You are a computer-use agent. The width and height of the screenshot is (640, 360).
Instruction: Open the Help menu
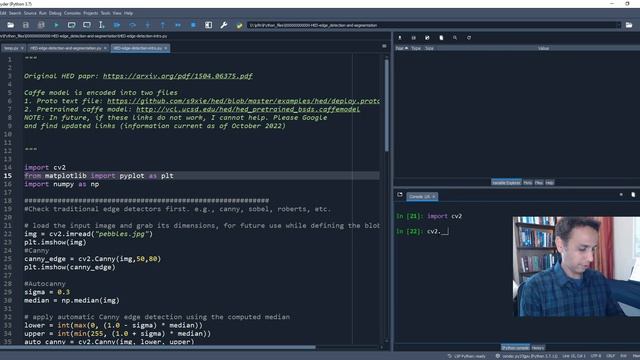(x=129, y=13)
